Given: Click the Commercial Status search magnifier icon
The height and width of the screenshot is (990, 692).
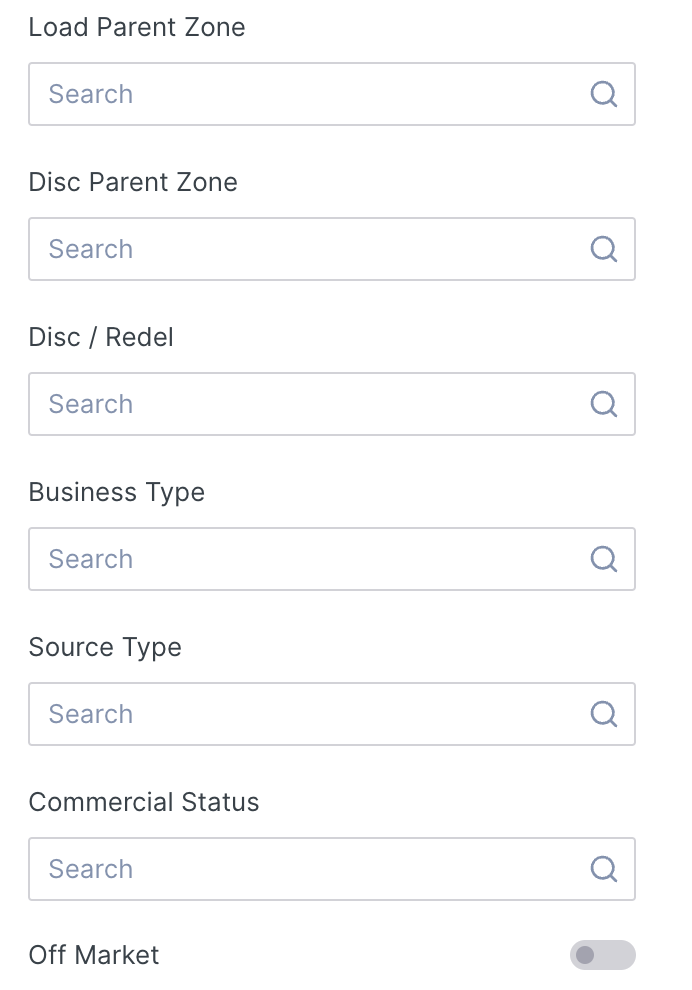Looking at the screenshot, I should point(603,869).
